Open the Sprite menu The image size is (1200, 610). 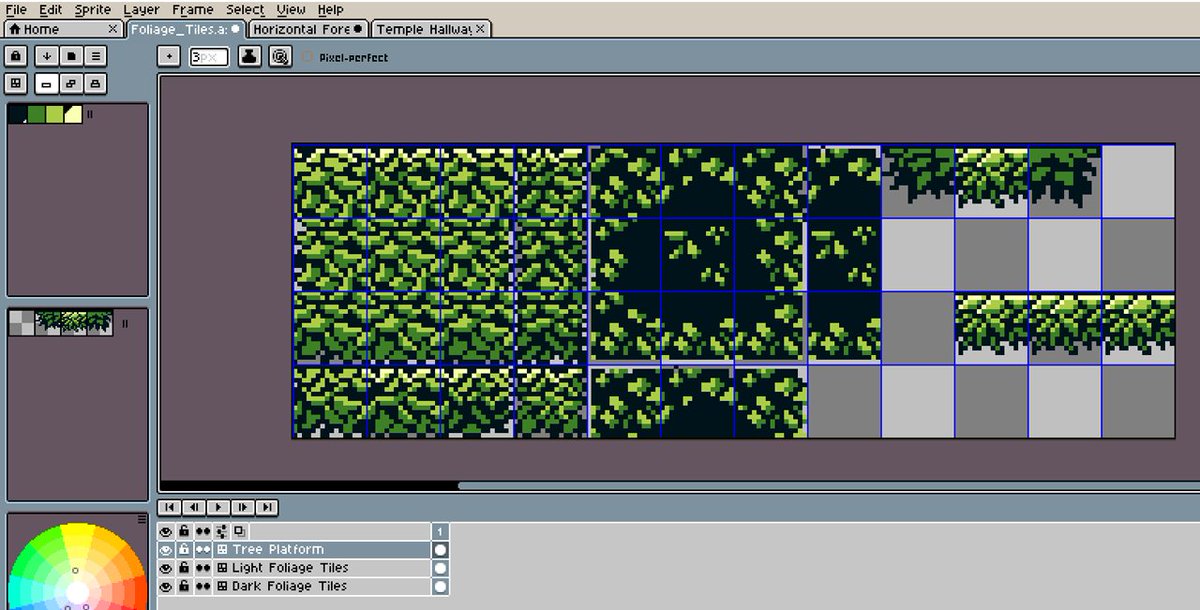[93, 9]
